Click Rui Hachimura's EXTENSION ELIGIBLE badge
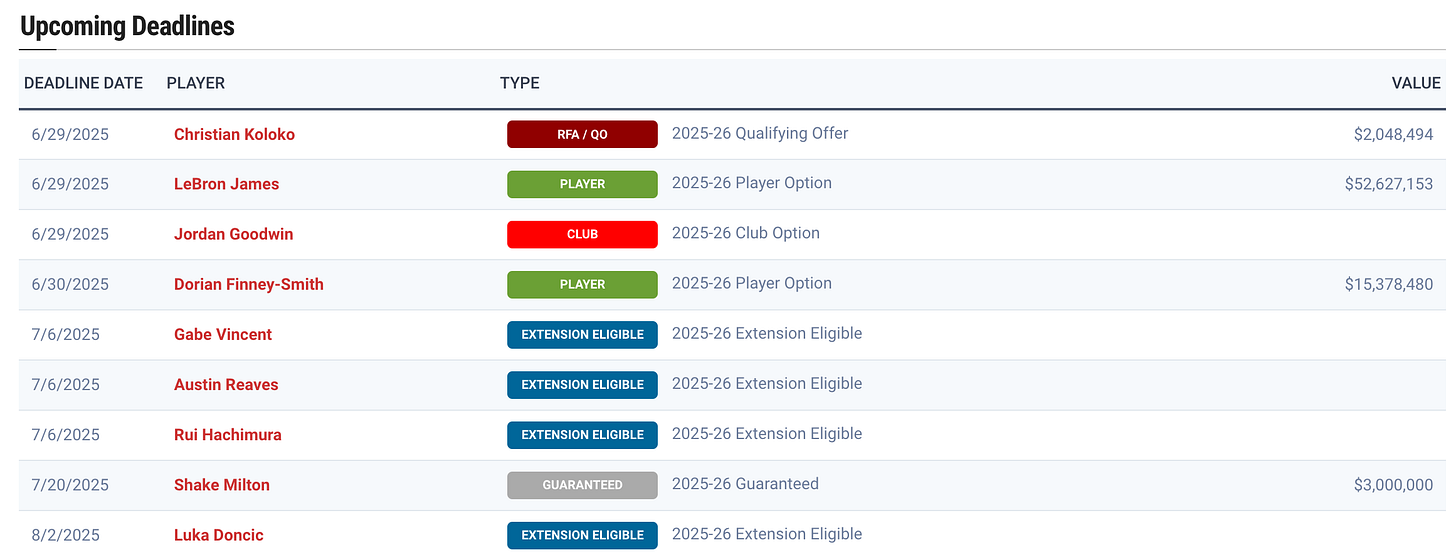 [582, 434]
